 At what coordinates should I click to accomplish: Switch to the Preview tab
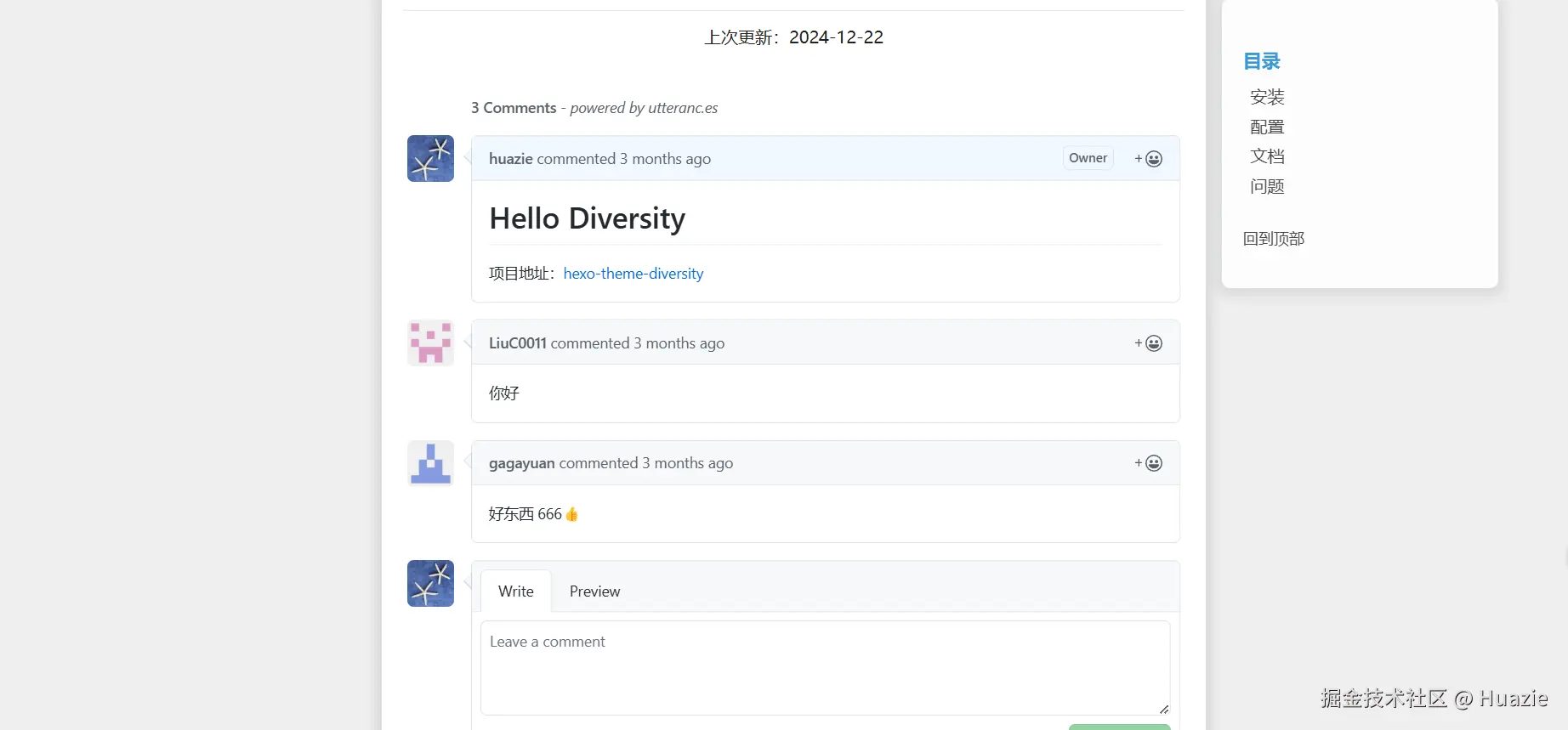click(594, 591)
